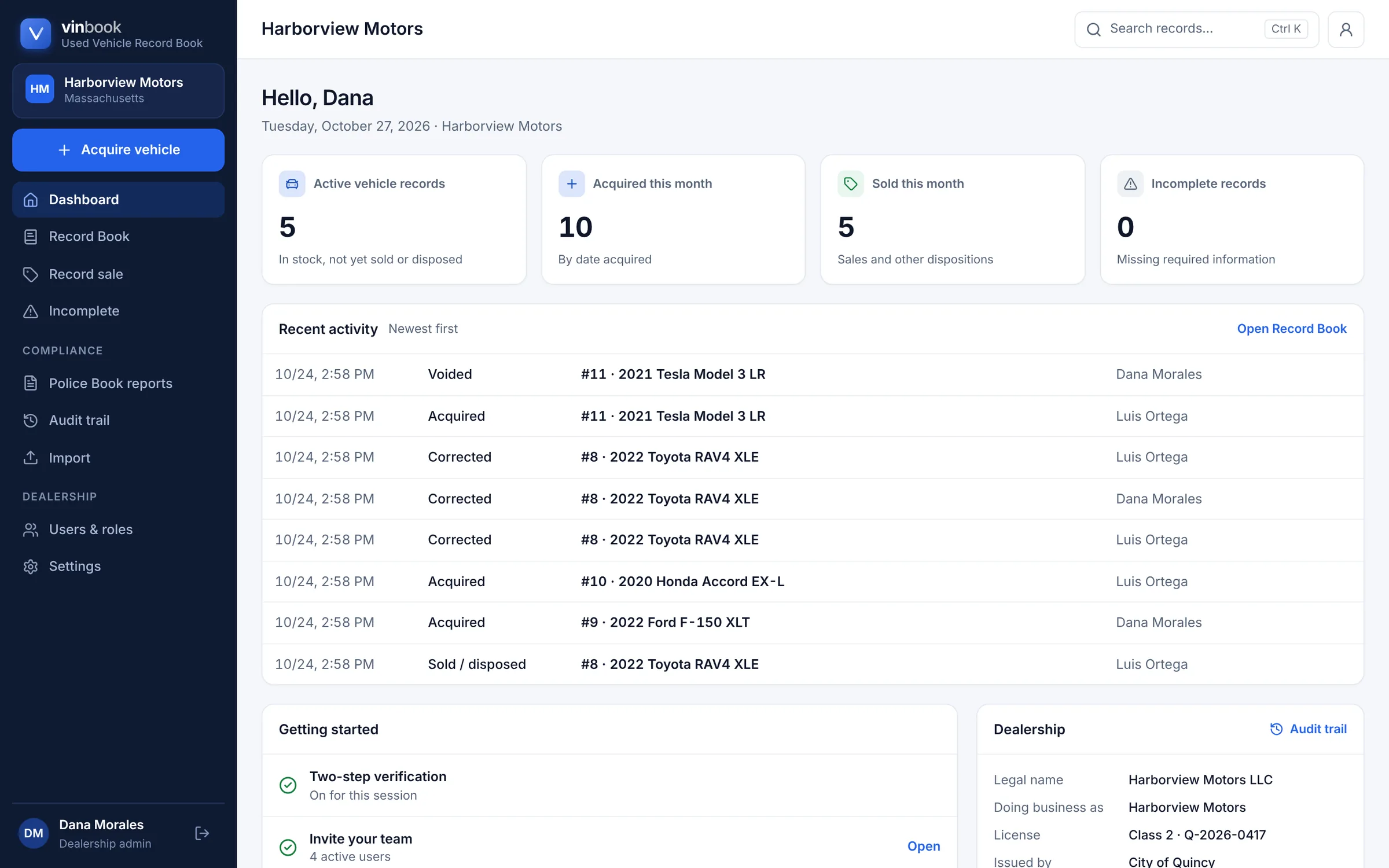Viewport: 1389px width, 868px height.
Task: Click the Record sale tag icon
Action: coord(31,274)
